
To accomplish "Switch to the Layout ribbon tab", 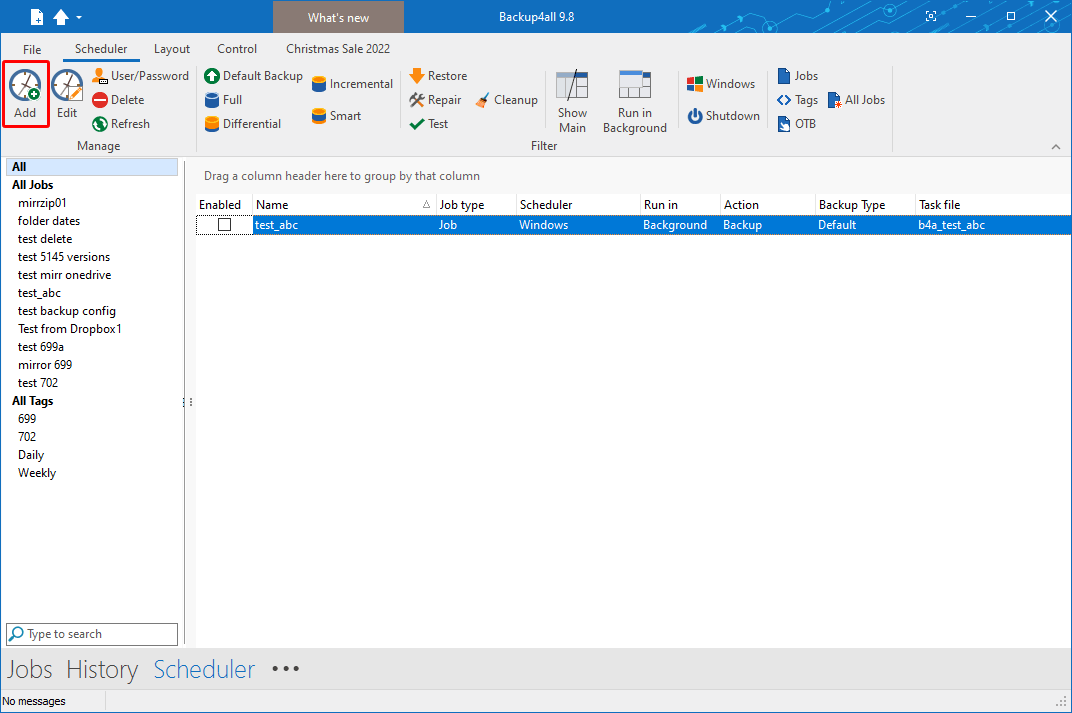I will coord(171,48).
